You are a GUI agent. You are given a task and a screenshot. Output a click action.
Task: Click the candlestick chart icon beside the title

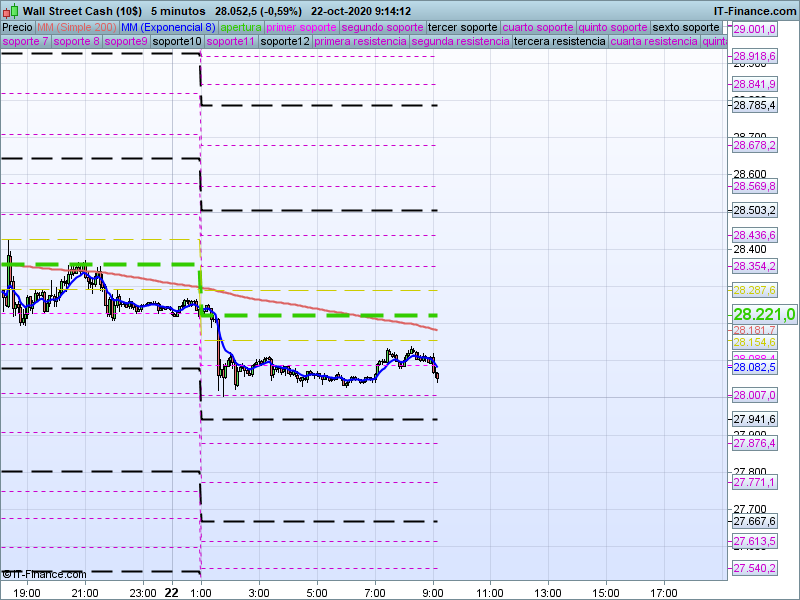coord(10,11)
